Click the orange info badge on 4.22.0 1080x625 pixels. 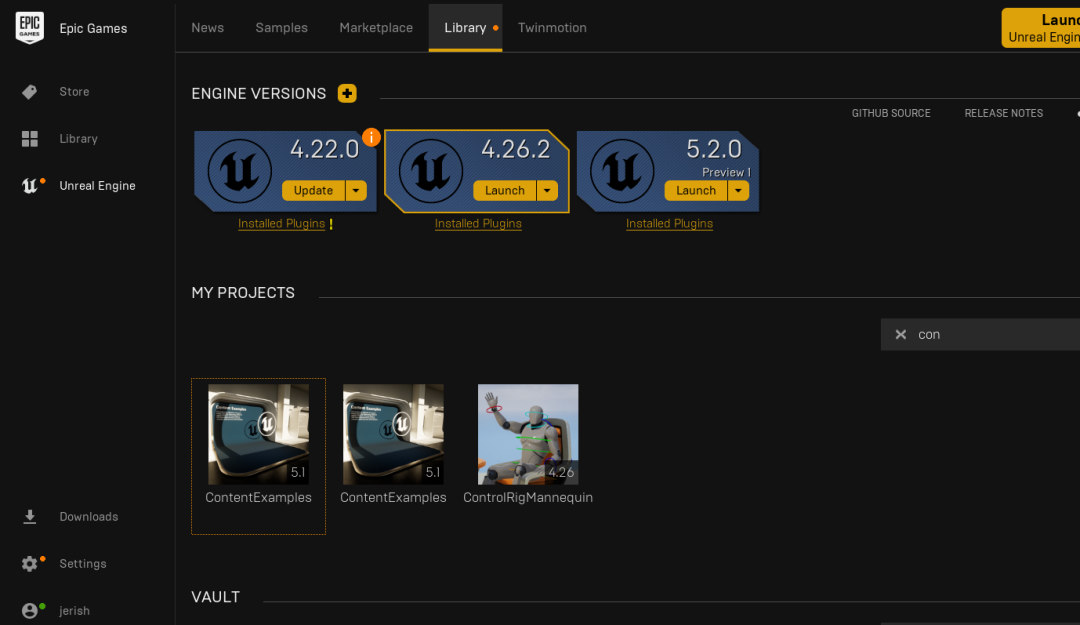point(371,137)
